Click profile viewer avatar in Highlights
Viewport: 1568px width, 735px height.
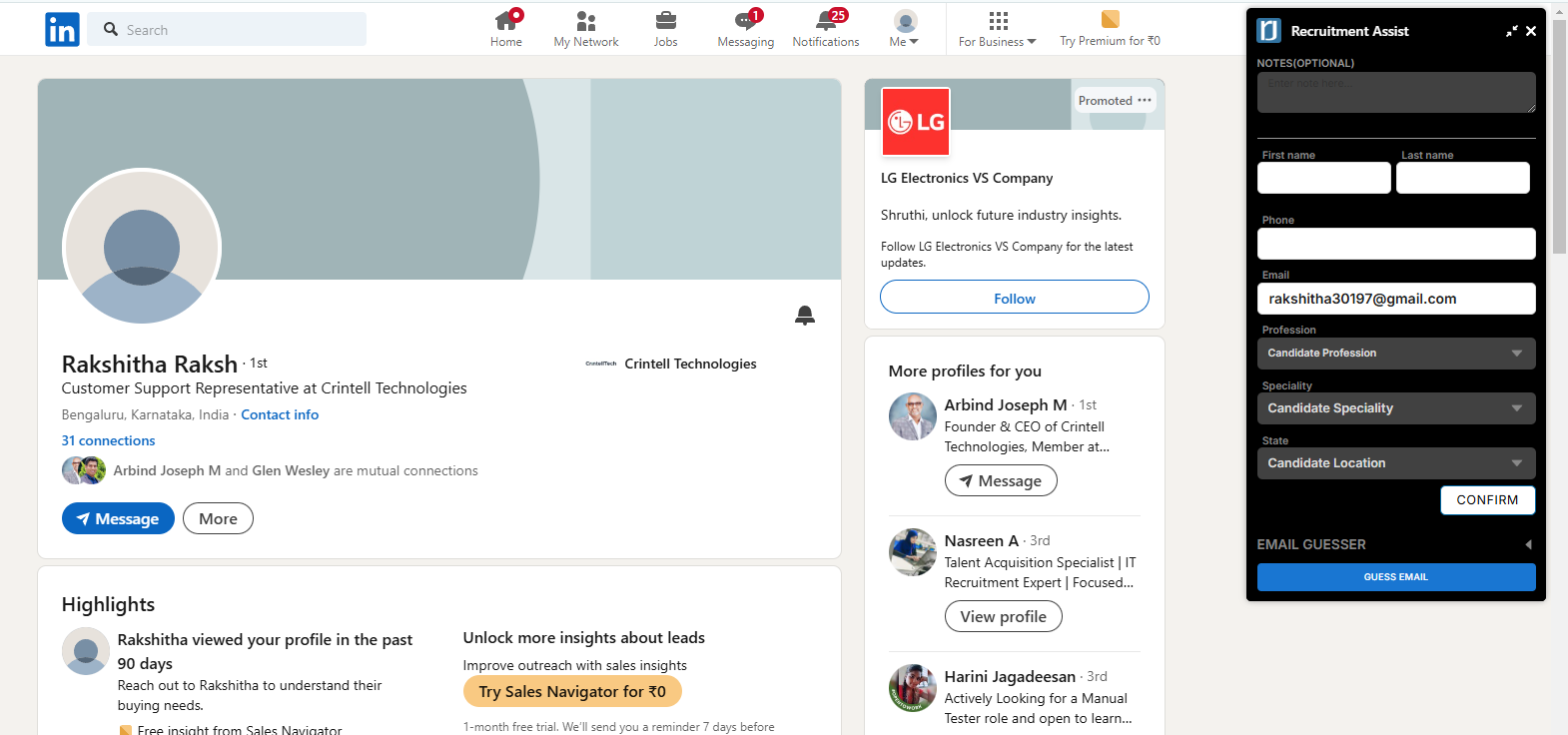[86, 651]
